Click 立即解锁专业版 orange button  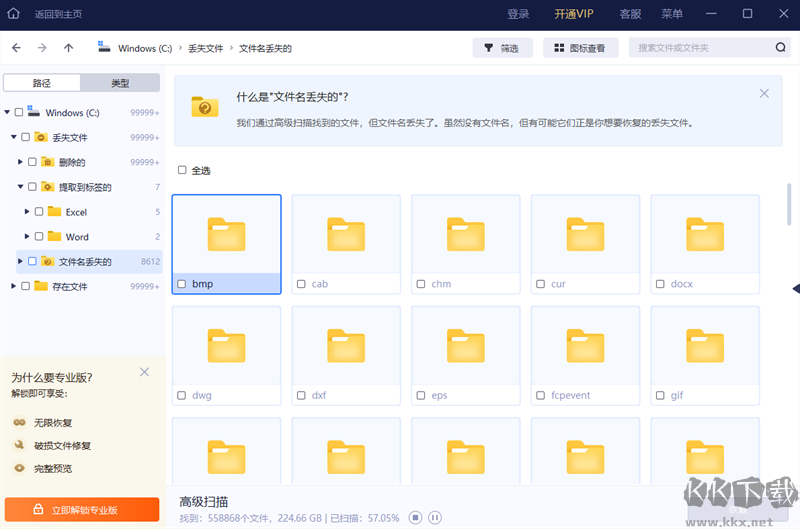82,510
